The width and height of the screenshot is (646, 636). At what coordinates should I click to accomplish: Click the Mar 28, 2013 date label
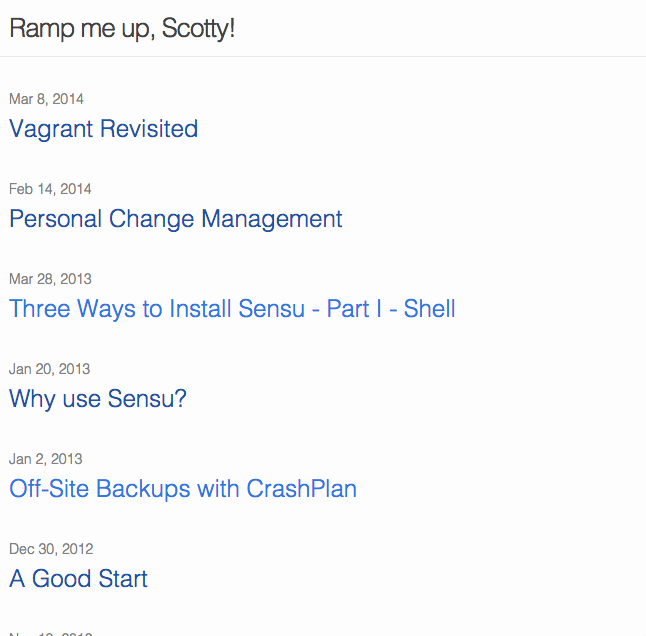(x=50, y=279)
